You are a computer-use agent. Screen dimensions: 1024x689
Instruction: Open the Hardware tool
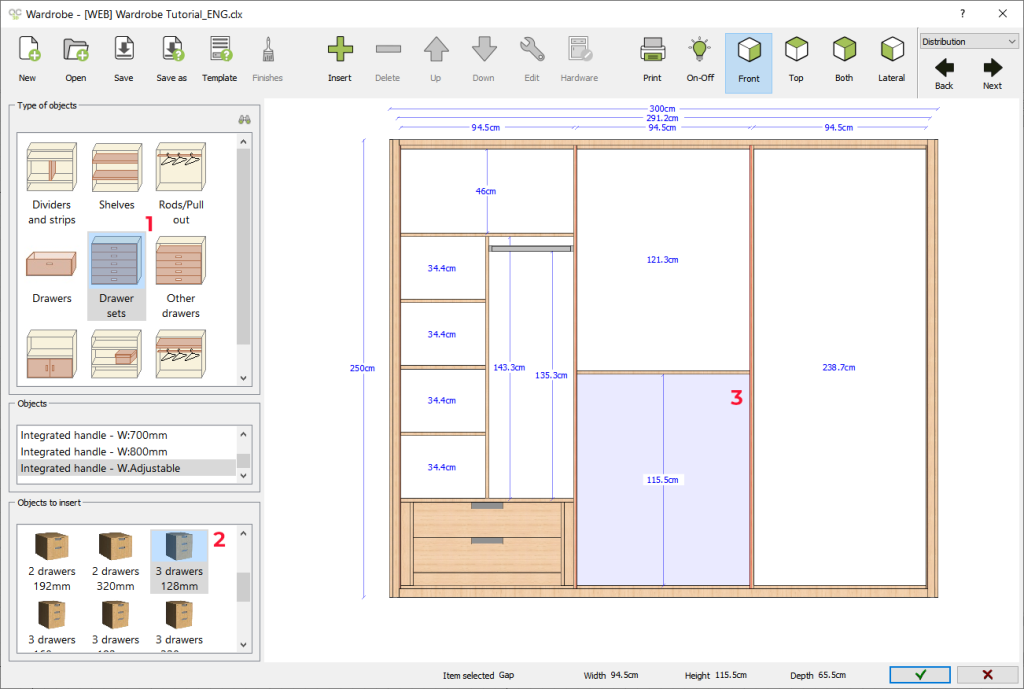(579, 59)
